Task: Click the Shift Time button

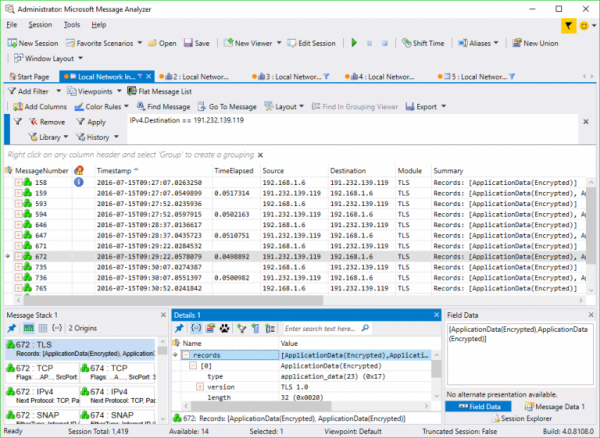Action: coord(423,43)
